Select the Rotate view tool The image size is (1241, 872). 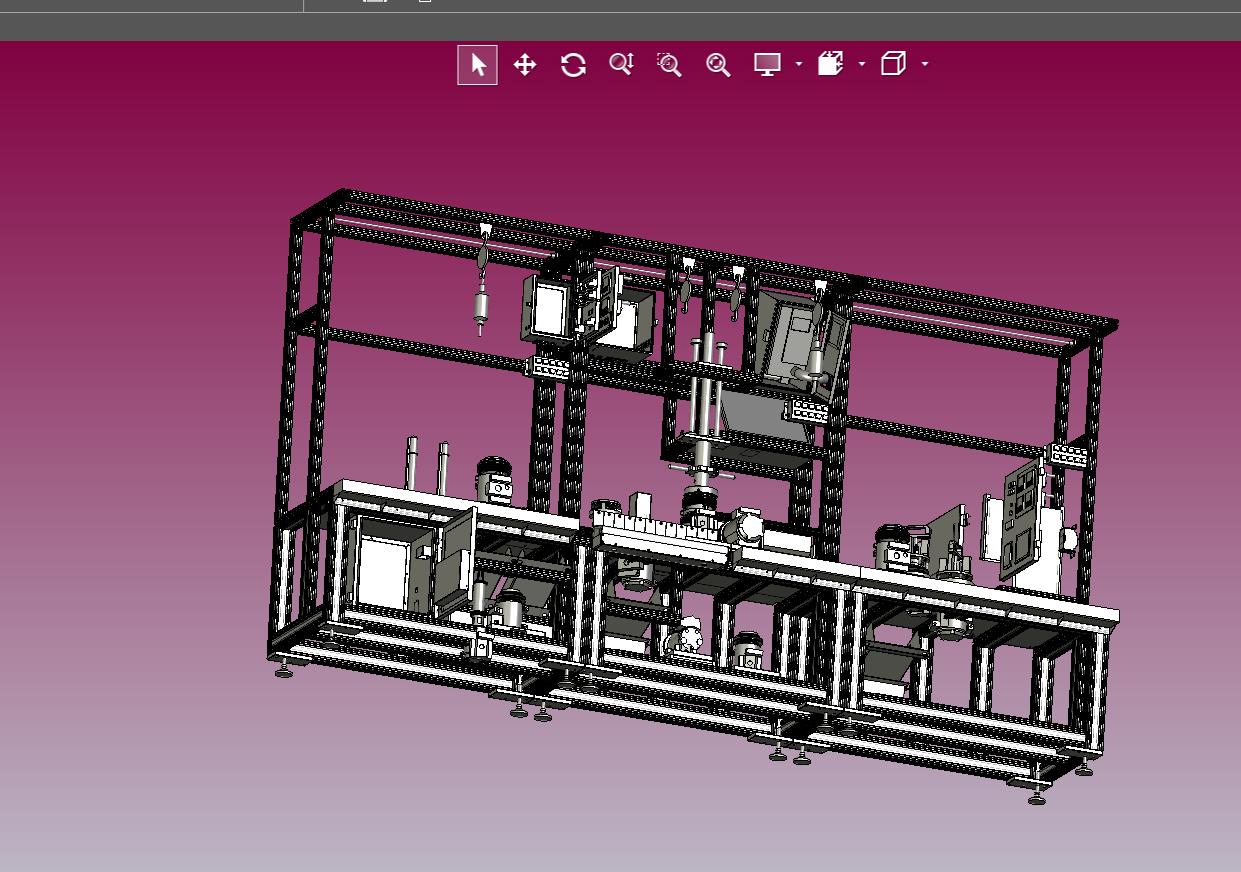573,65
